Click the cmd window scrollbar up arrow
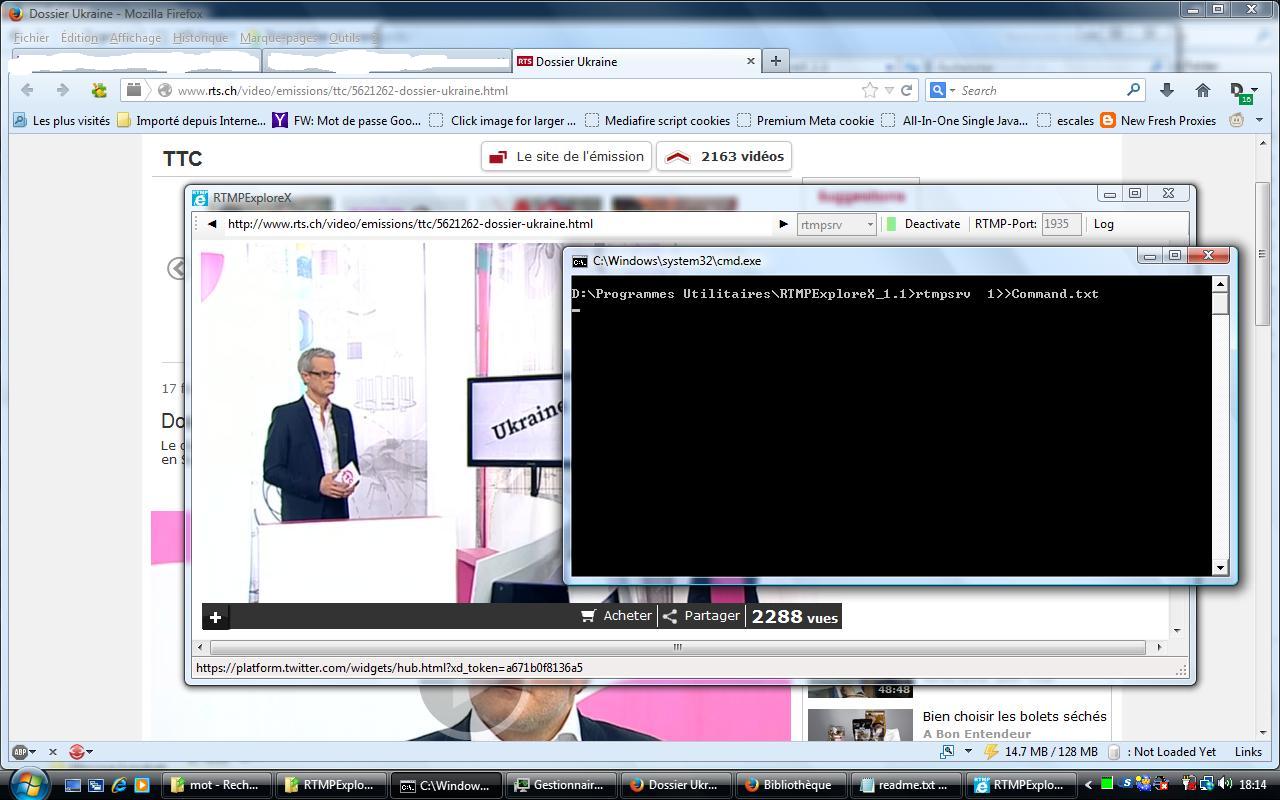Screen dimensions: 1280x800 point(1220,284)
